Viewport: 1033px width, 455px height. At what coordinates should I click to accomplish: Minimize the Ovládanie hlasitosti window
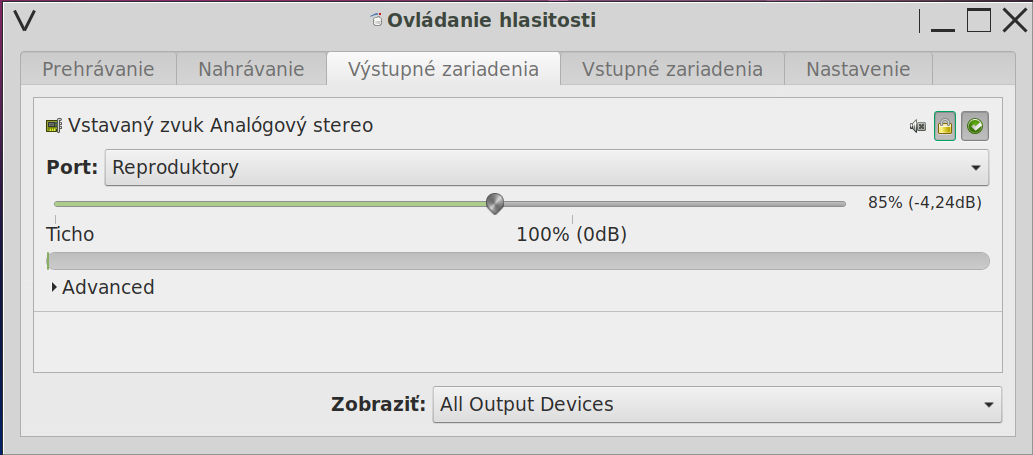pos(941,20)
